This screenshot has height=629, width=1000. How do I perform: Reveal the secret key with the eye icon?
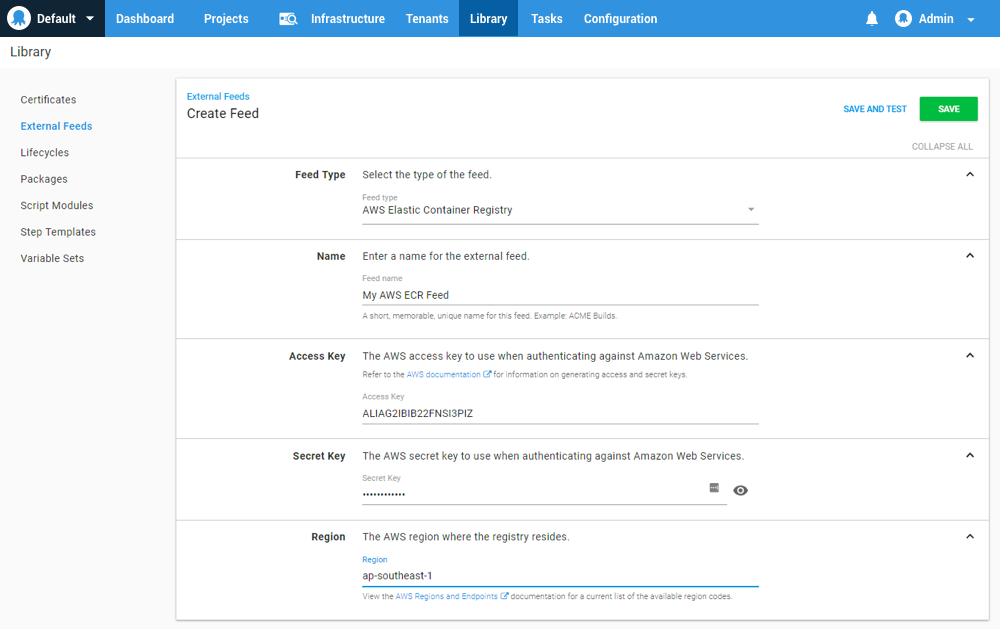pyautogui.click(x=740, y=490)
